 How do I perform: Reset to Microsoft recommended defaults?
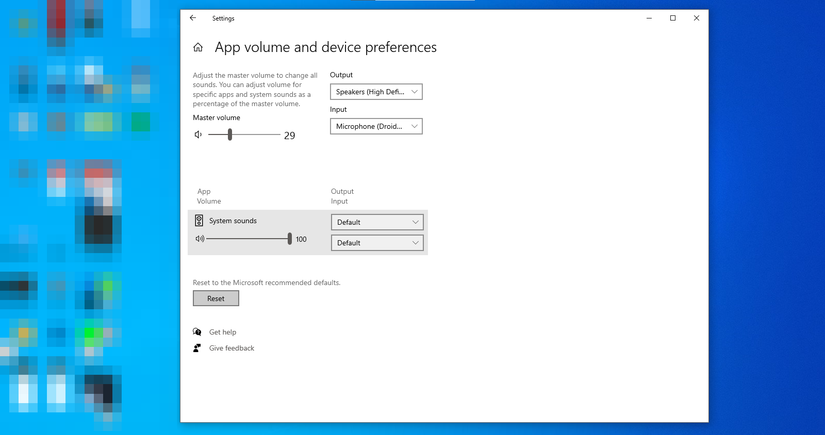(216, 298)
